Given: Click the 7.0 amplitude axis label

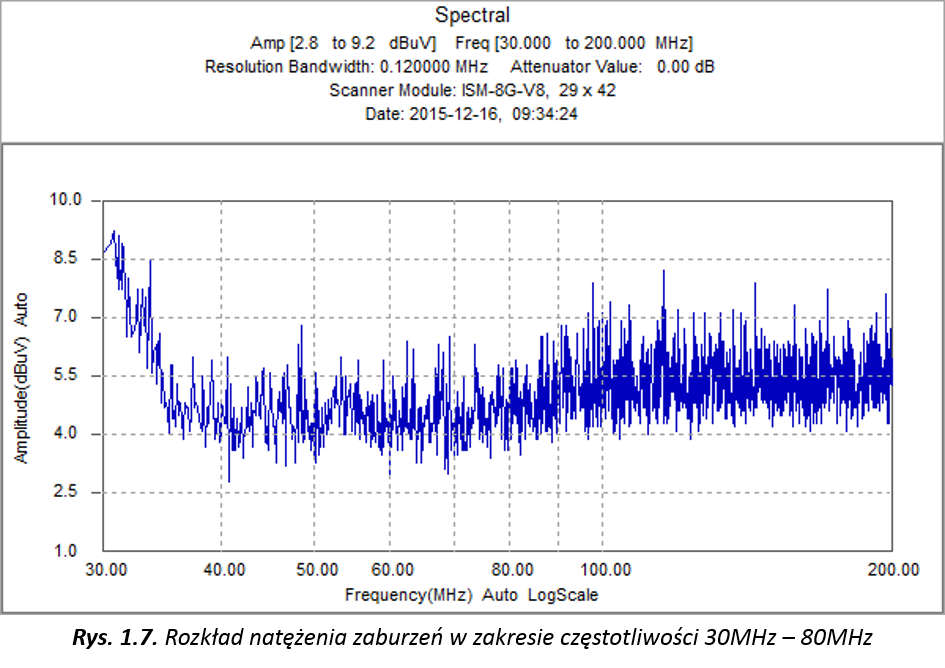Looking at the screenshot, I should pyautogui.click(x=66, y=317).
